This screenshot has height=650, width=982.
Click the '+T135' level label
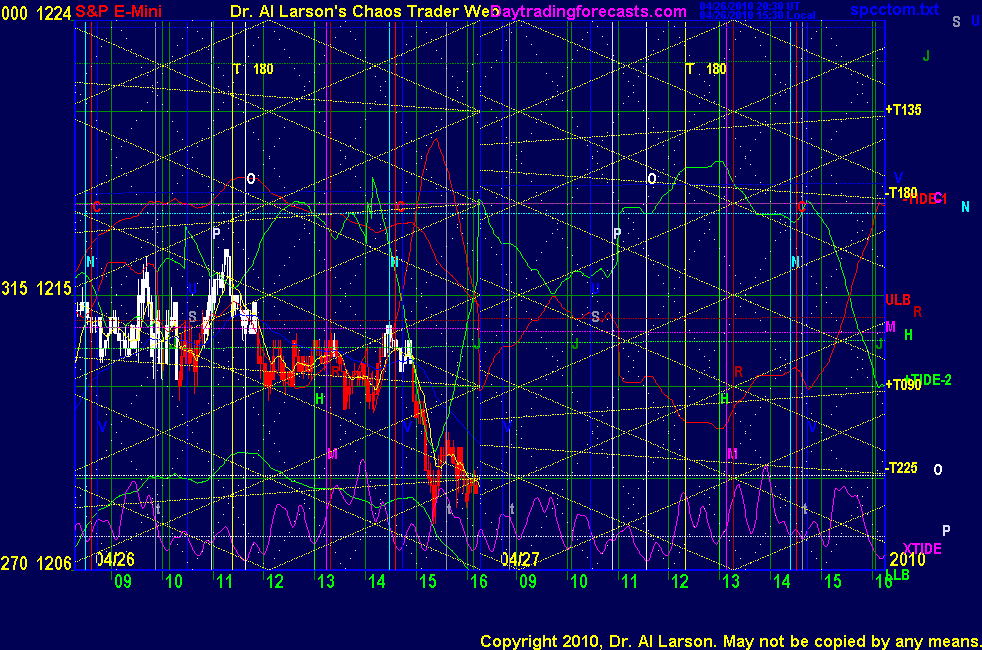903,110
